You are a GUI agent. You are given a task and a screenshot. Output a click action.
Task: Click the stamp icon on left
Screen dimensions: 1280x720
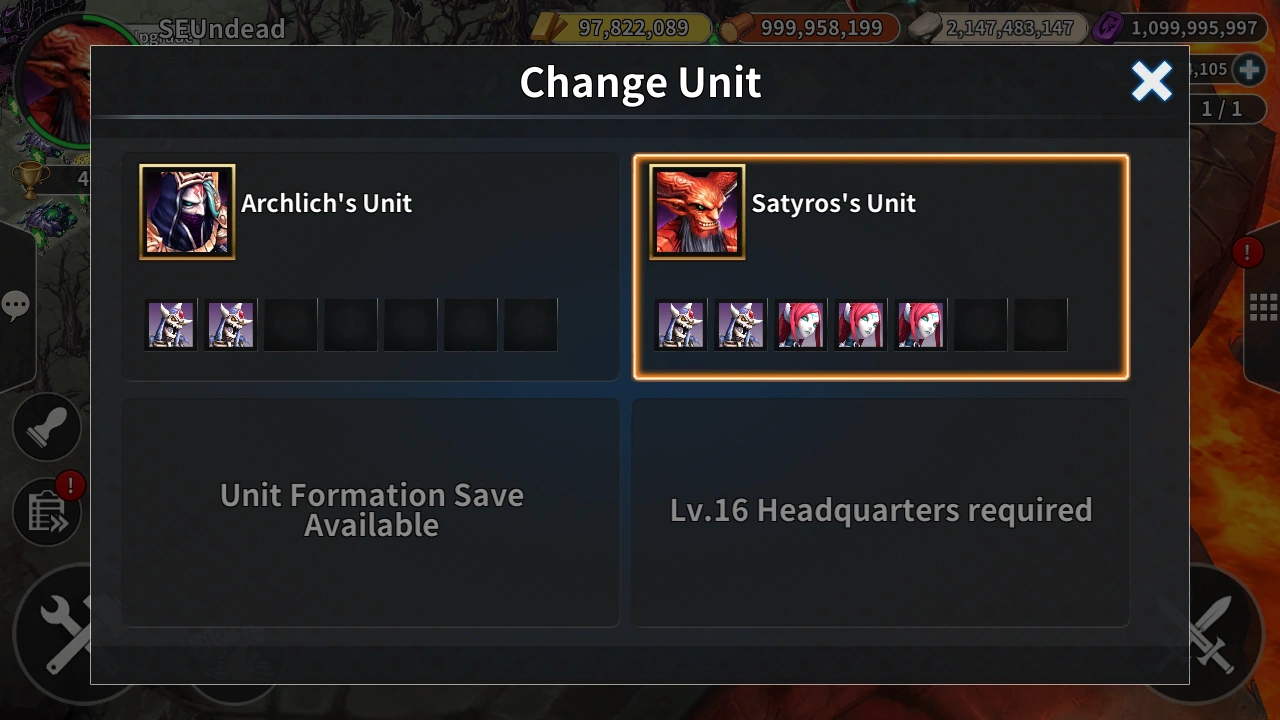pyautogui.click(x=47, y=427)
